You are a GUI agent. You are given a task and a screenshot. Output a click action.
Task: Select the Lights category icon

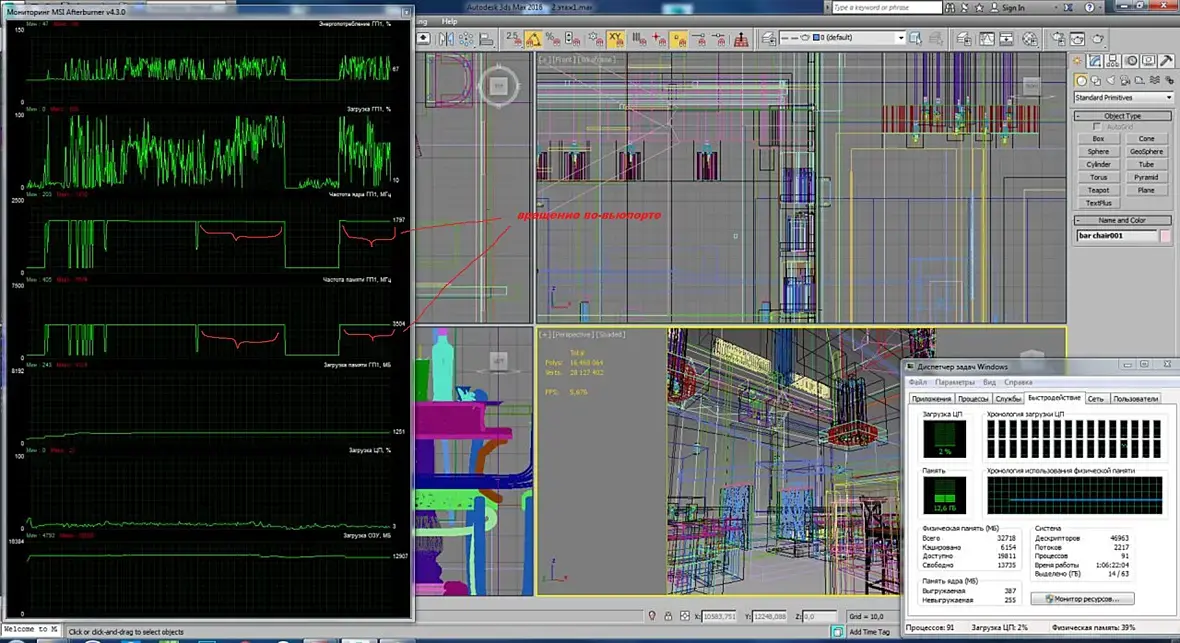click(x=1111, y=80)
